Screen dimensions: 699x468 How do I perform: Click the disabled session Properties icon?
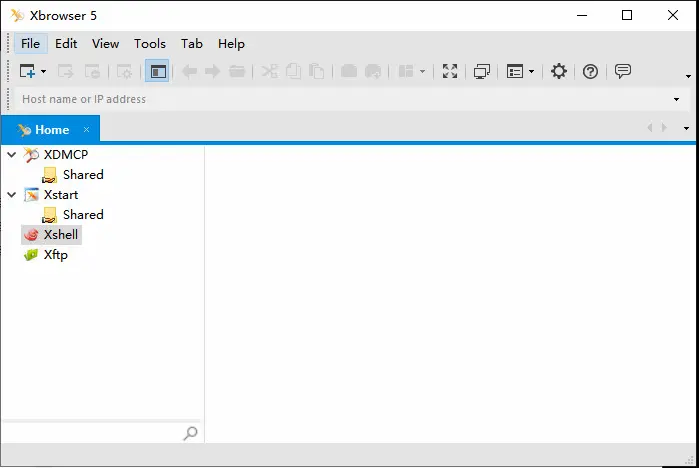pos(124,71)
